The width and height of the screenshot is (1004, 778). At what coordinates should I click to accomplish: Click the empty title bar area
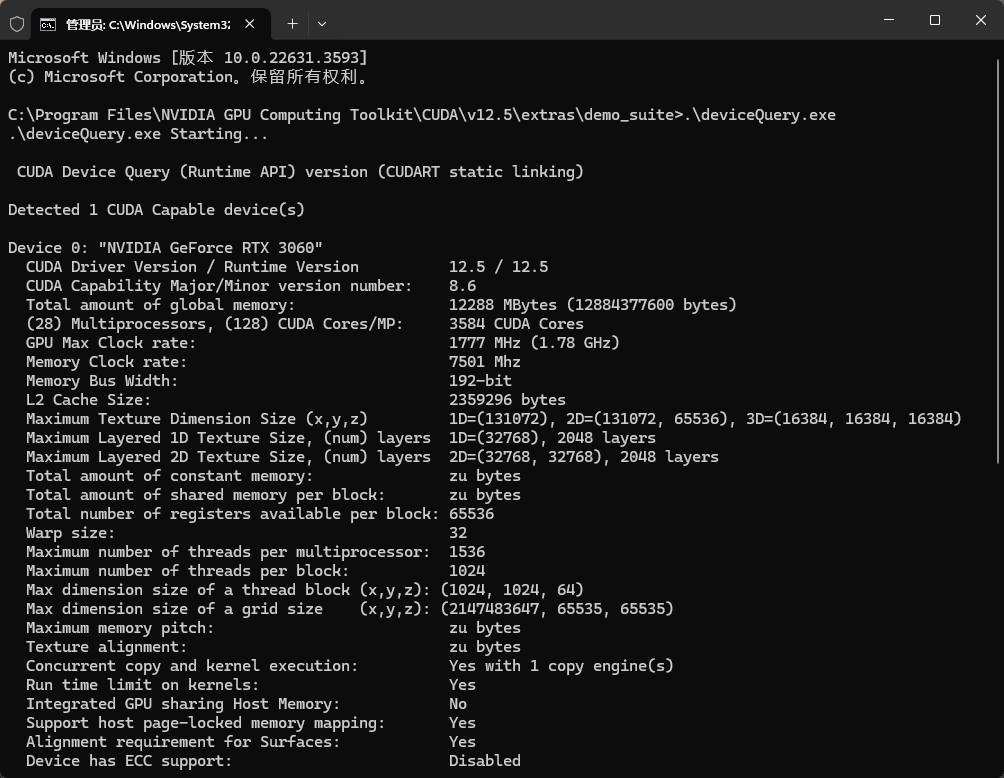600,20
